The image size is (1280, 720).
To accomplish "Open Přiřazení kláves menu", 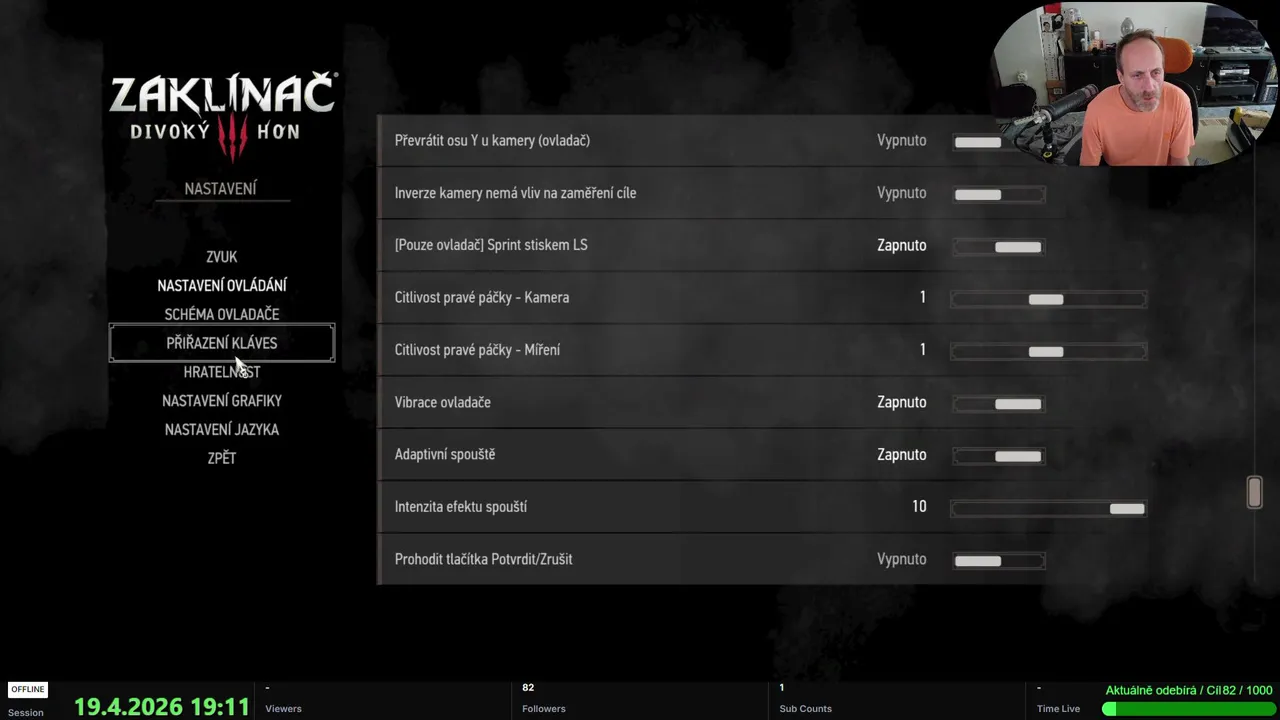I will coord(222,343).
